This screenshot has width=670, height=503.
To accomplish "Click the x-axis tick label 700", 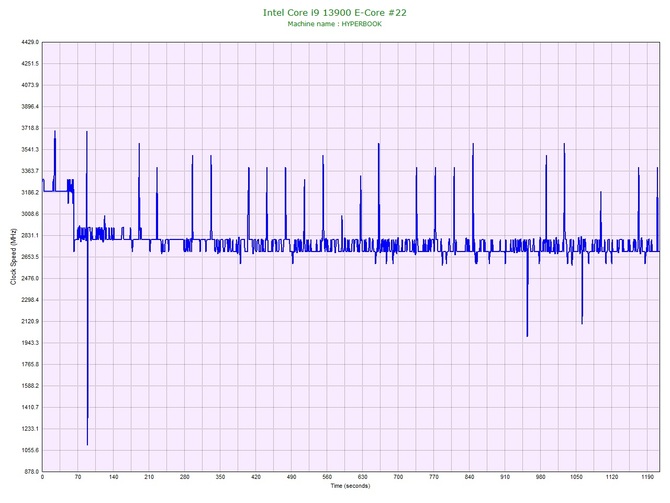I will click(x=398, y=477).
